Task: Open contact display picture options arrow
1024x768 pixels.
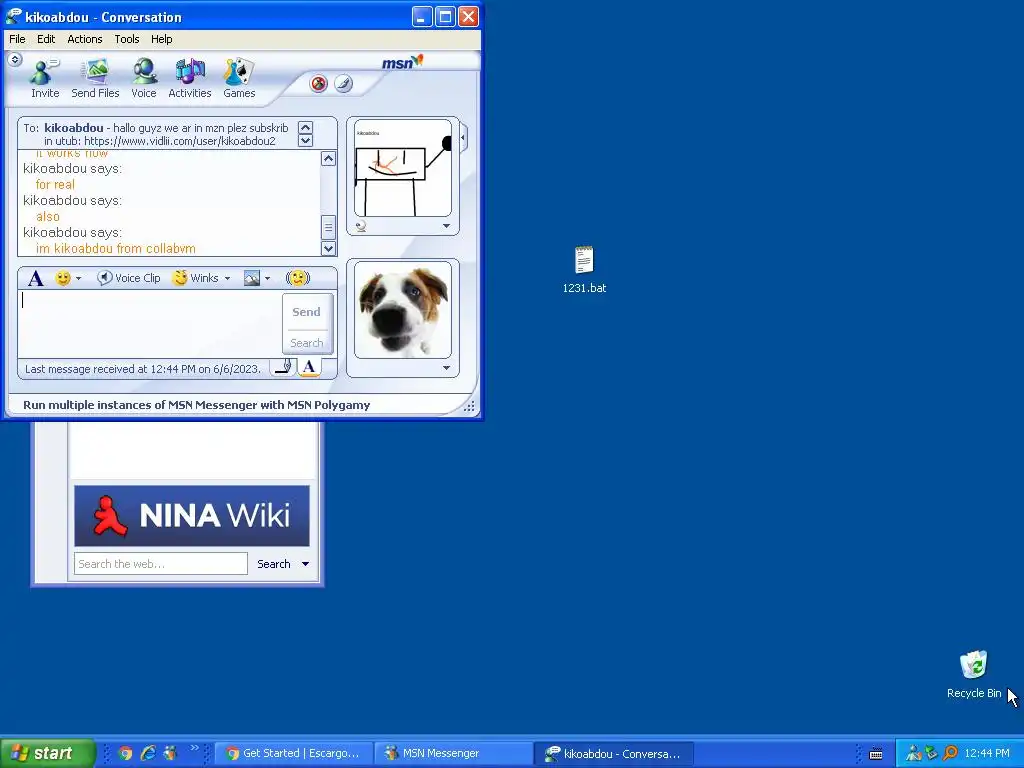Action: click(x=447, y=226)
